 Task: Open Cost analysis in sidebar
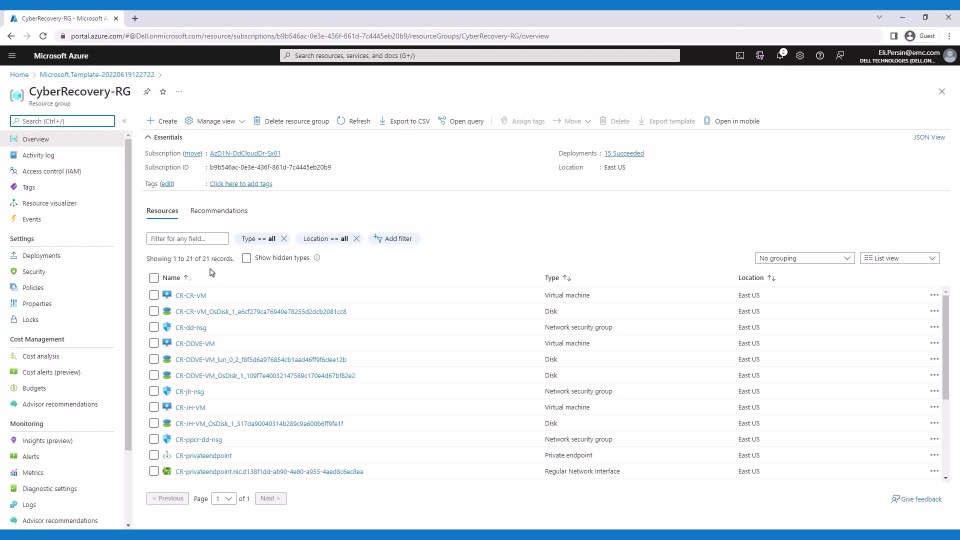point(40,356)
